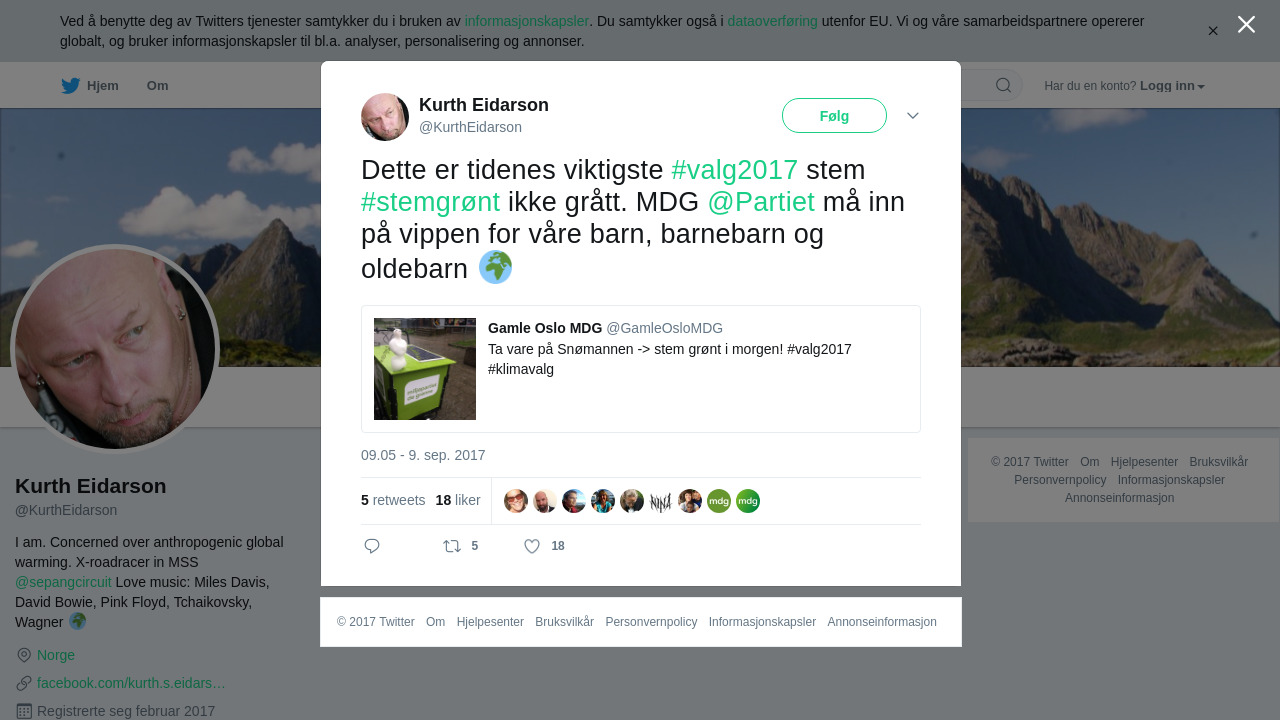This screenshot has height=720, width=1280.
Task: Close the tweet overlay with large X
Action: coord(1246,24)
